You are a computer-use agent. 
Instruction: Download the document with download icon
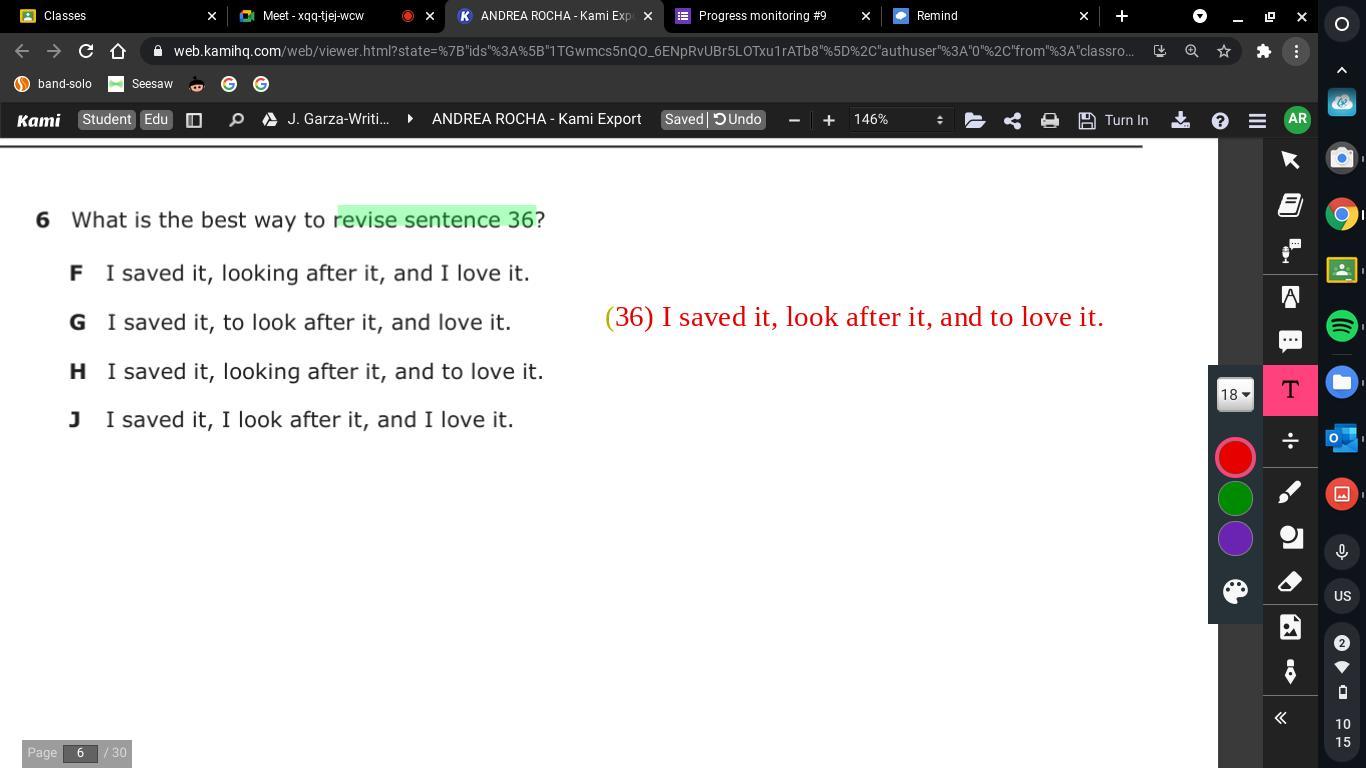click(x=1180, y=120)
